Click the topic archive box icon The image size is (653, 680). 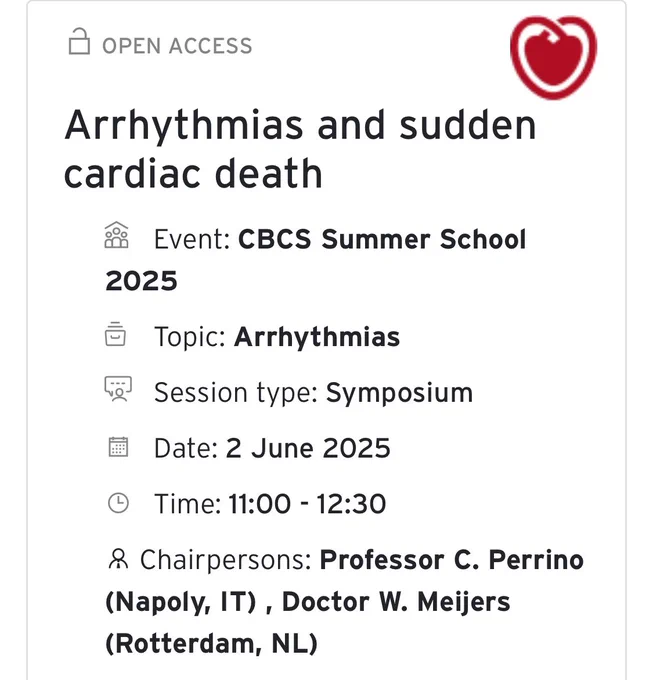pos(115,334)
